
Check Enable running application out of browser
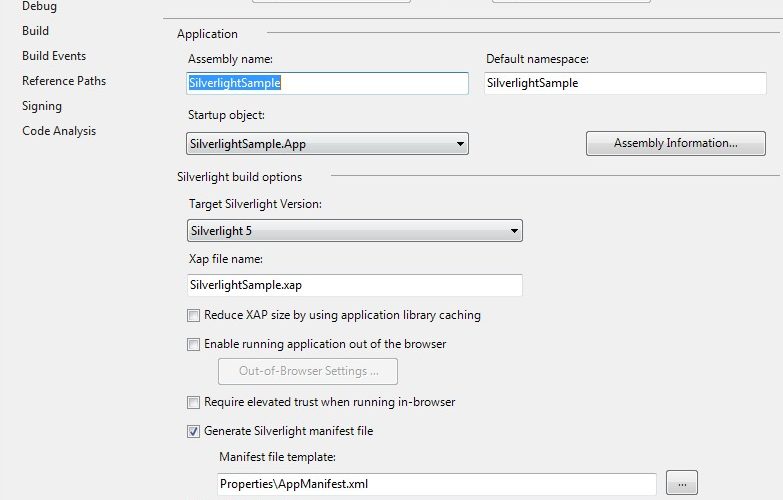pos(194,344)
